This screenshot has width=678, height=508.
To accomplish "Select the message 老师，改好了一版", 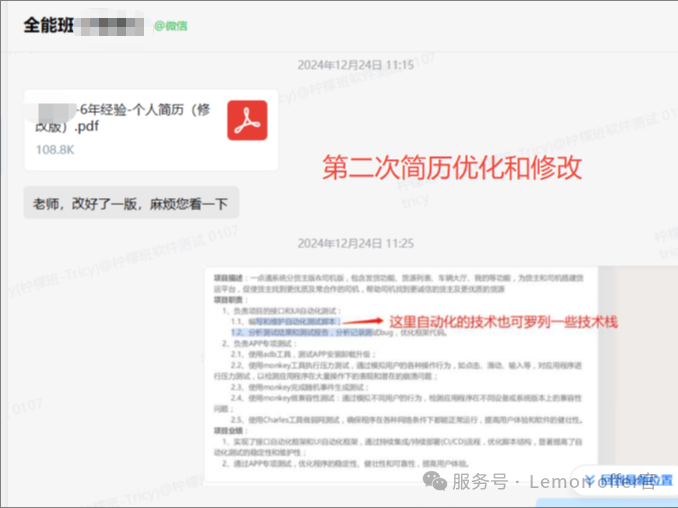I will coord(130,204).
